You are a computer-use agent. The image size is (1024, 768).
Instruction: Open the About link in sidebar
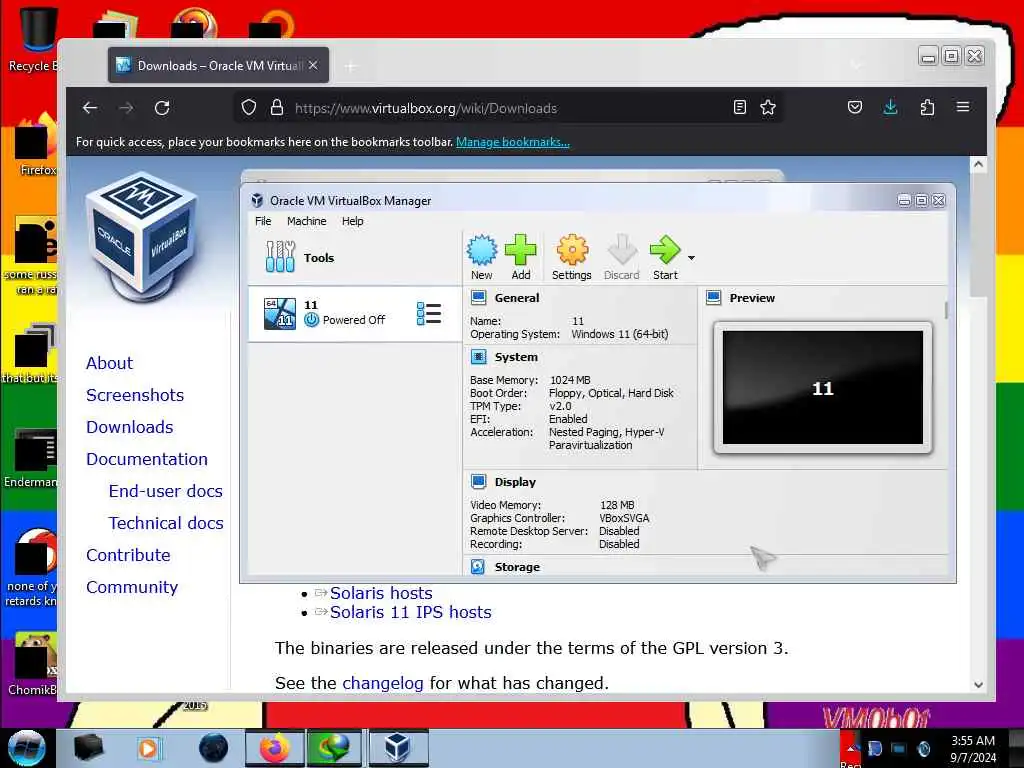point(109,363)
